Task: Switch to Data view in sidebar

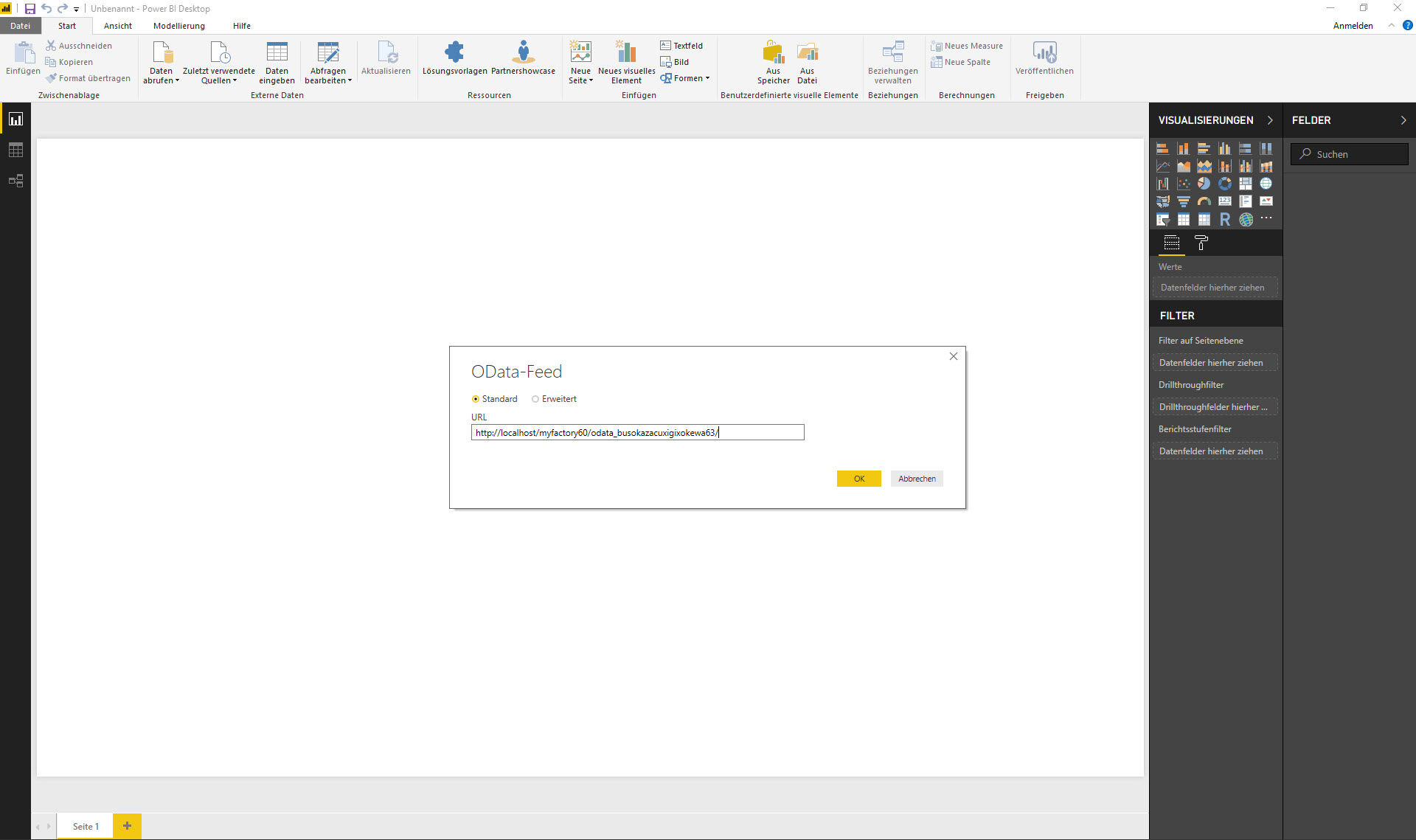Action: 15,150
